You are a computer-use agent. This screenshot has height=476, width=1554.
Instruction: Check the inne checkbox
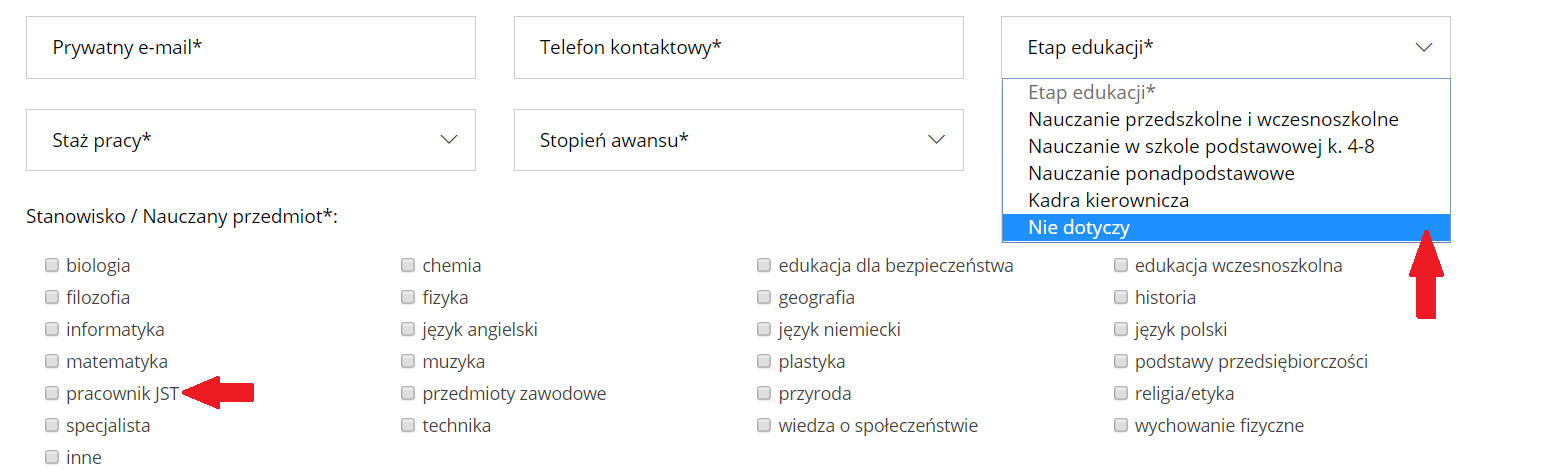pos(52,458)
